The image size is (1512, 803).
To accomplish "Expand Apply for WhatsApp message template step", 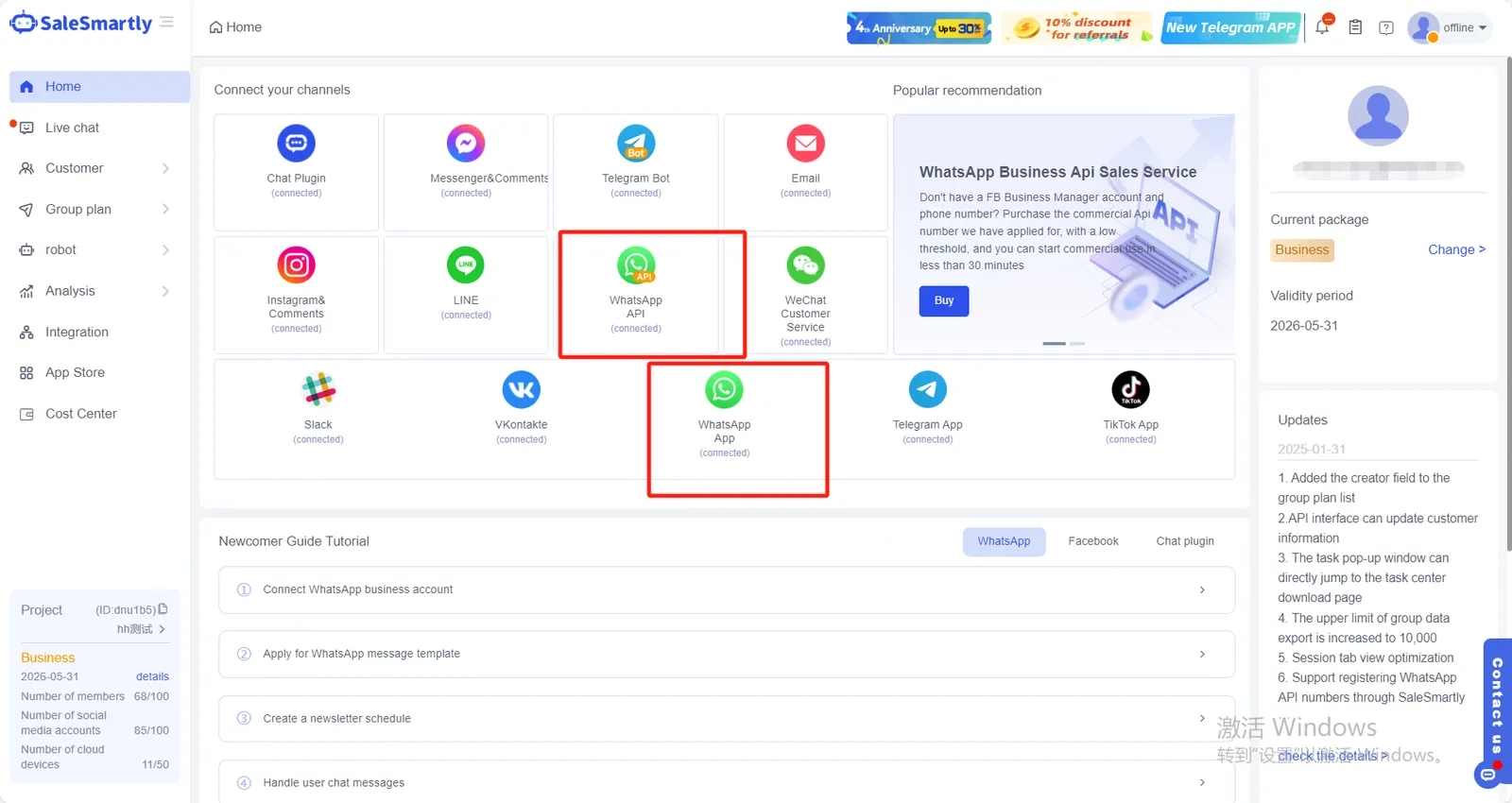I will pyautogui.click(x=726, y=654).
